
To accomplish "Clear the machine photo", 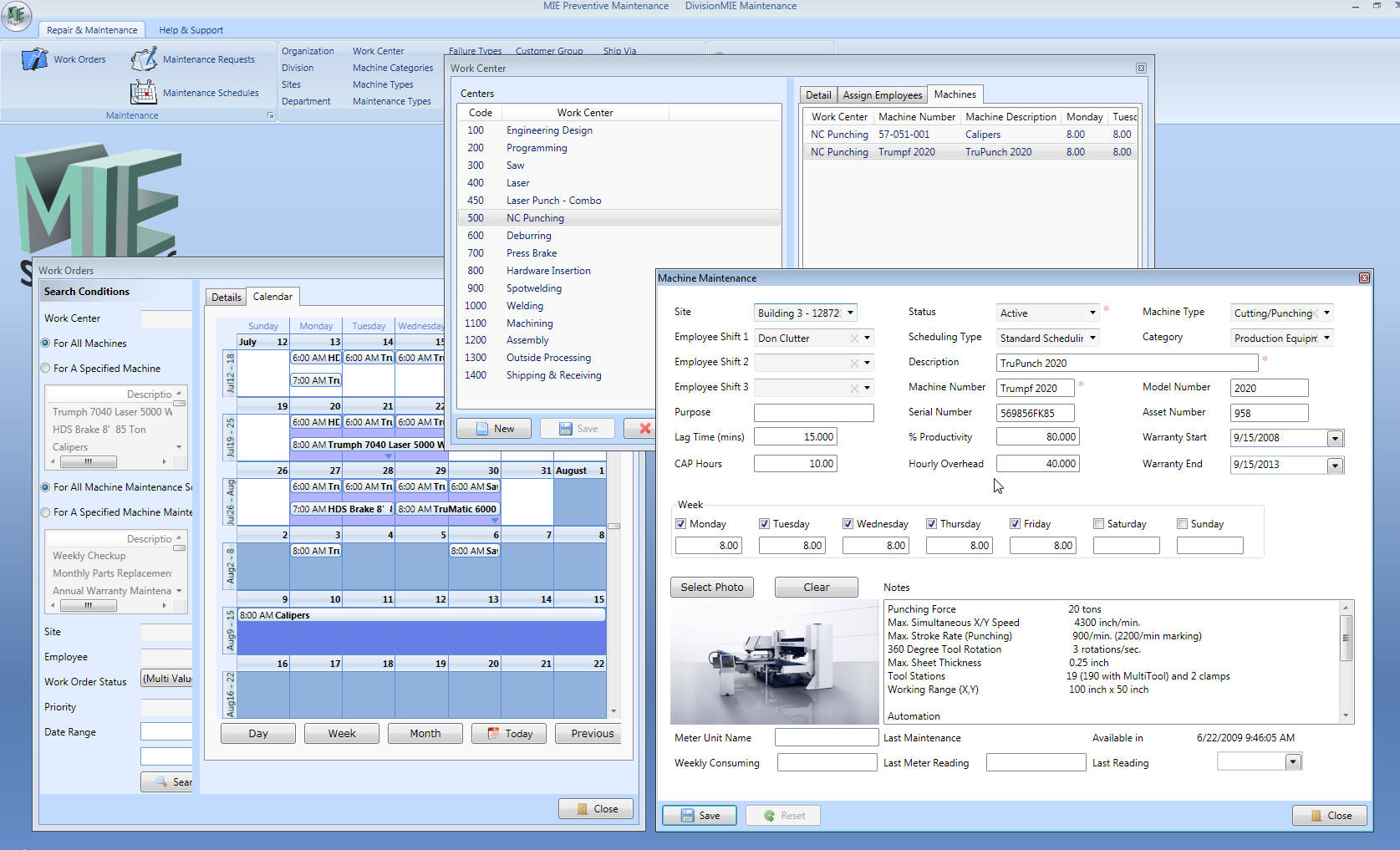I will click(817, 588).
